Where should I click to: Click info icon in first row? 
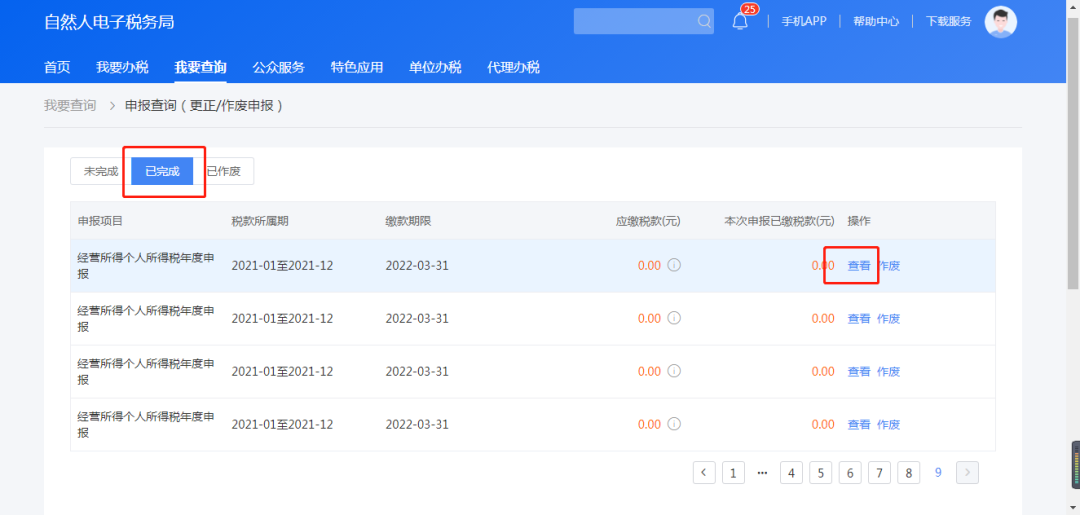tap(674, 265)
